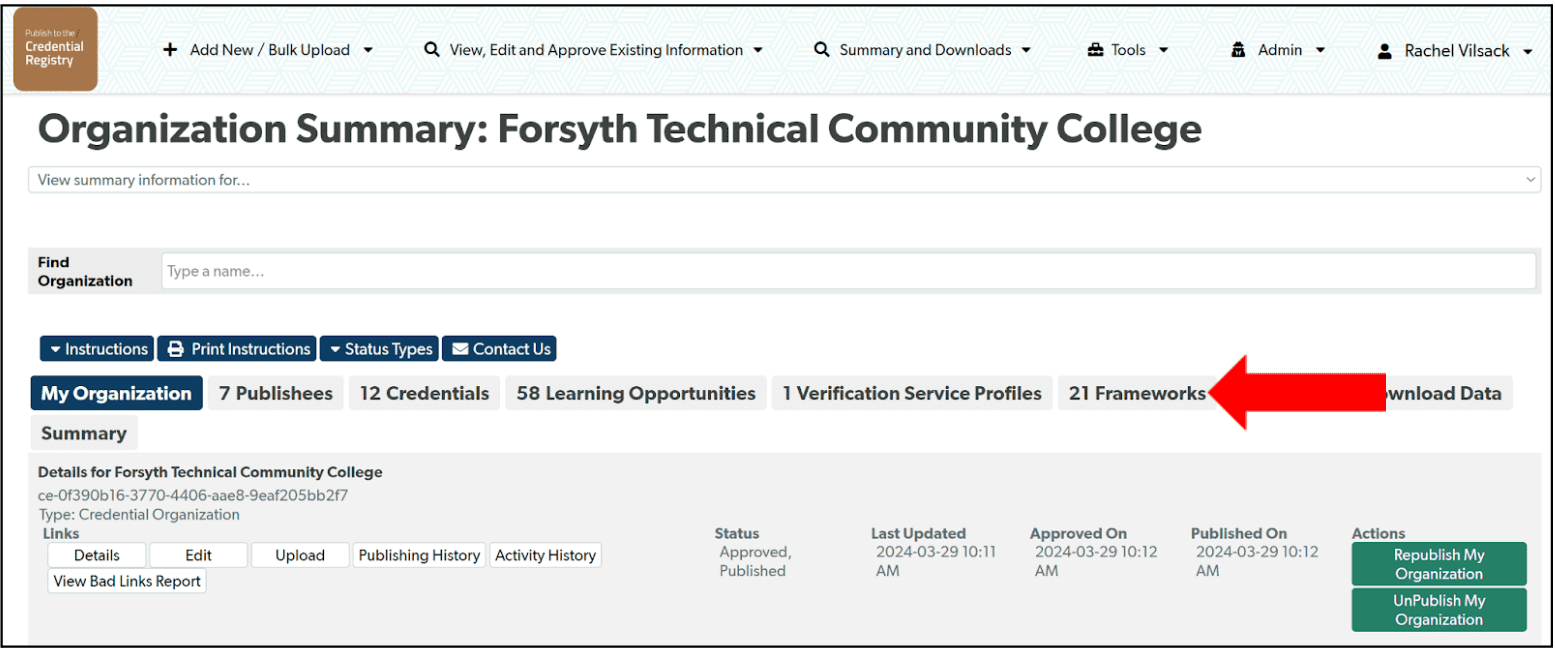
Task: Click the Publishing History link
Action: [419, 554]
